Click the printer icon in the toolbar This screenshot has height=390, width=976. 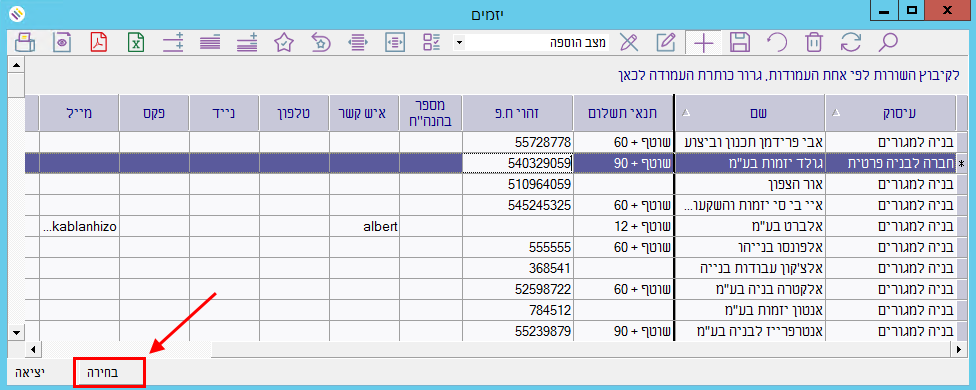[x=24, y=43]
